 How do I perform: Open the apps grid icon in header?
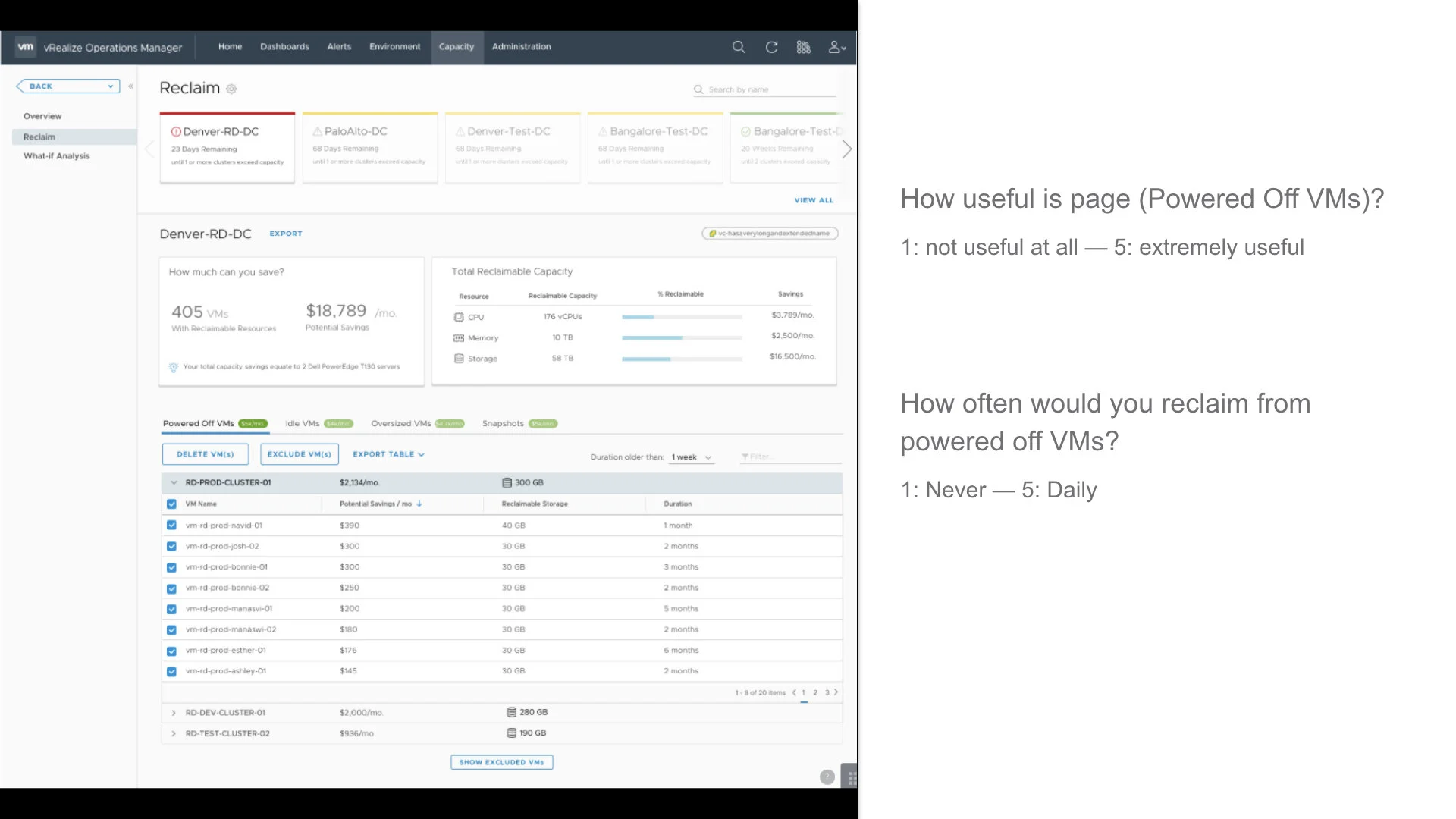(x=804, y=47)
